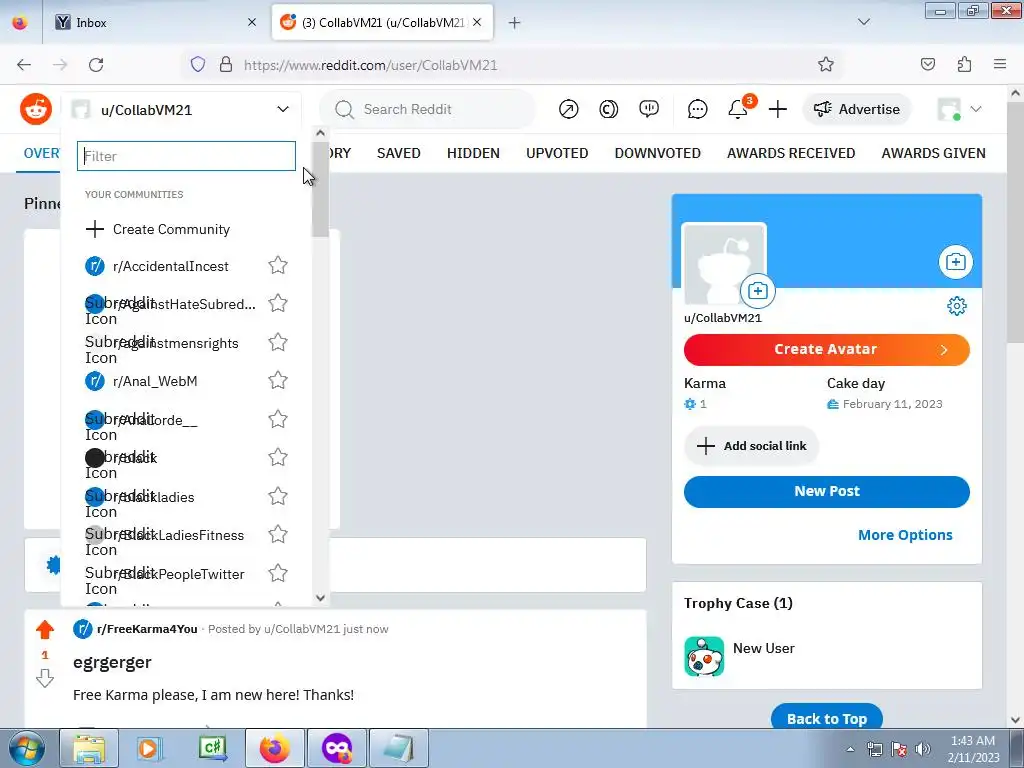This screenshot has height=768, width=1024.
Task: Toggle favorite star for r/BlackLadiesFitness
Action: pyautogui.click(x=278, y=534)
